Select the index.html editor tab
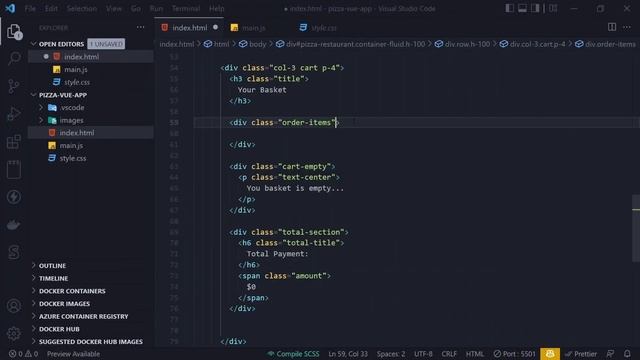The height and width of the screenshot is (360, 640). 190,27
